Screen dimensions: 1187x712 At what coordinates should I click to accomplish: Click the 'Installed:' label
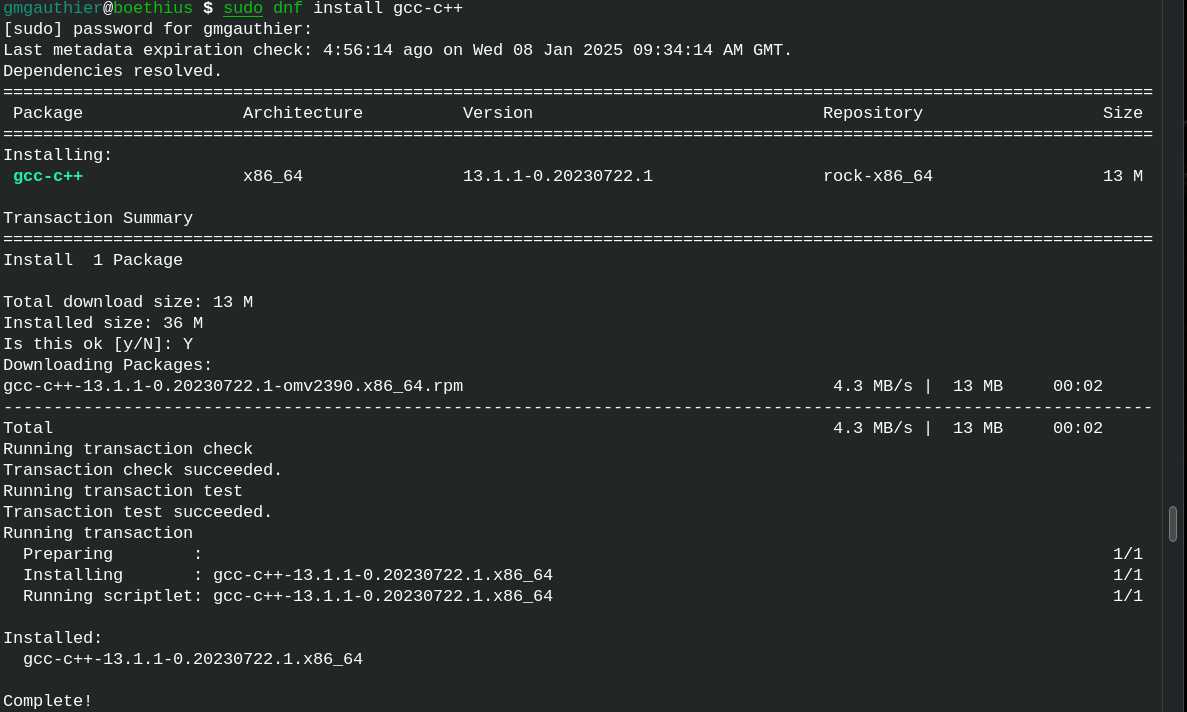pyautogui.click(x=52, y=638)
